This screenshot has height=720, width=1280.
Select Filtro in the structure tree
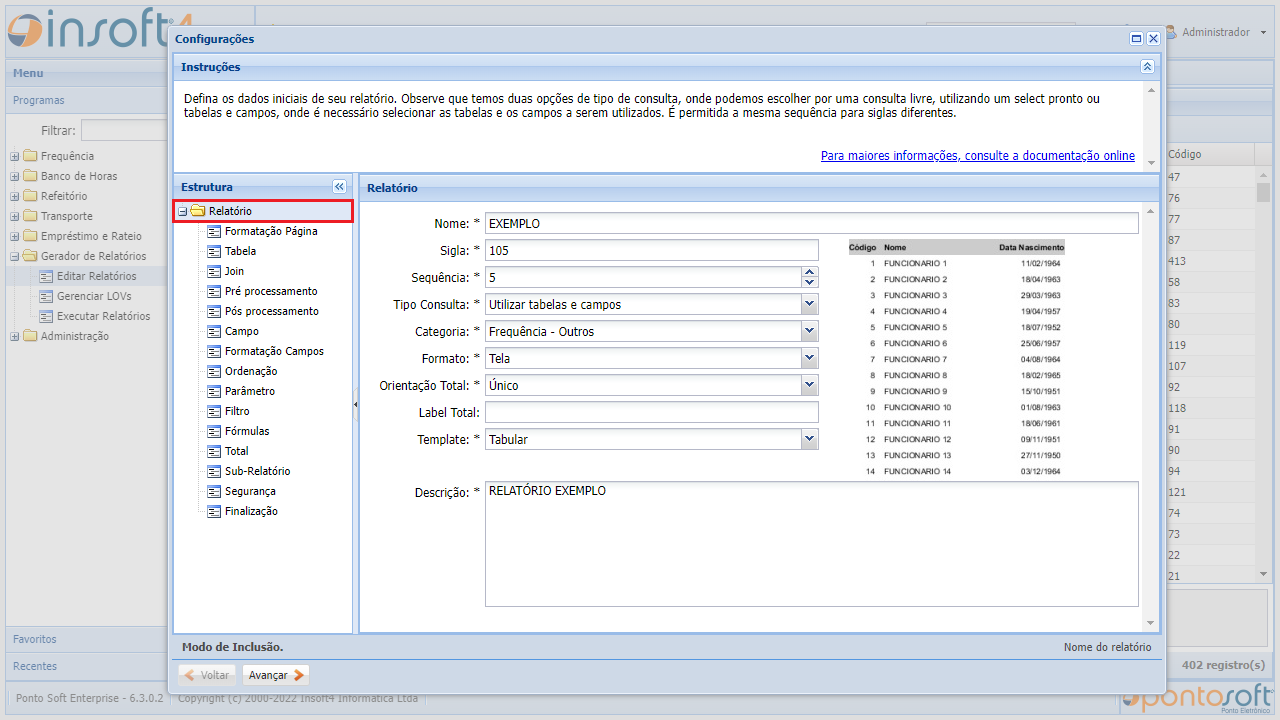(x=237, y=411)
